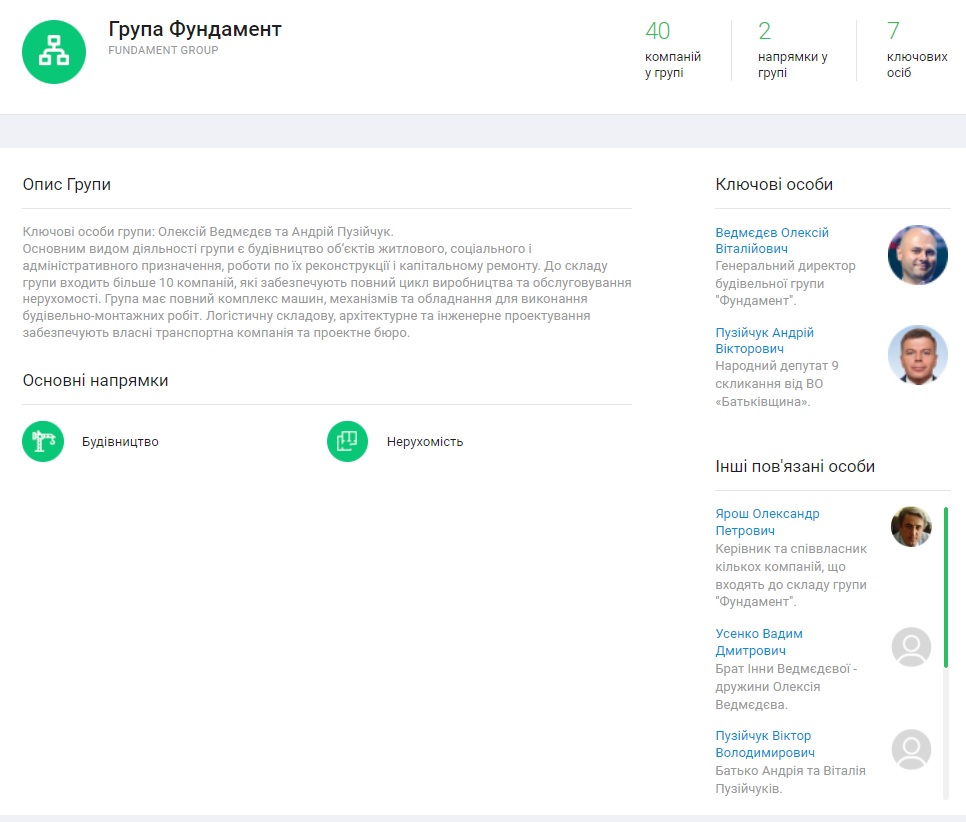
Task: Open Пузійчук Андрій Вікторович profile link
Action: tap(764, 341)
